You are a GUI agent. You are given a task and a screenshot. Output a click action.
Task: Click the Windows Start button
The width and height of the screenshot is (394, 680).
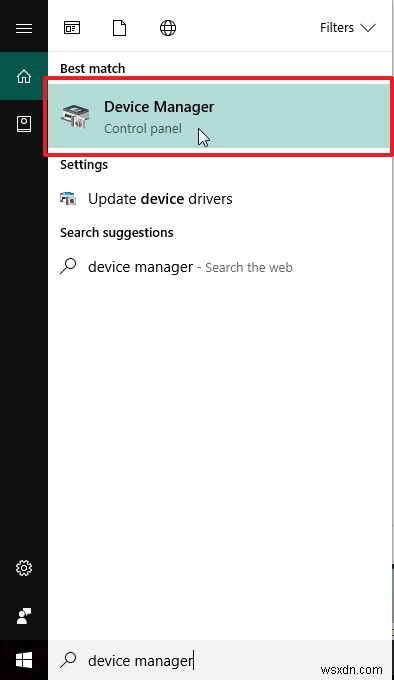24,660
